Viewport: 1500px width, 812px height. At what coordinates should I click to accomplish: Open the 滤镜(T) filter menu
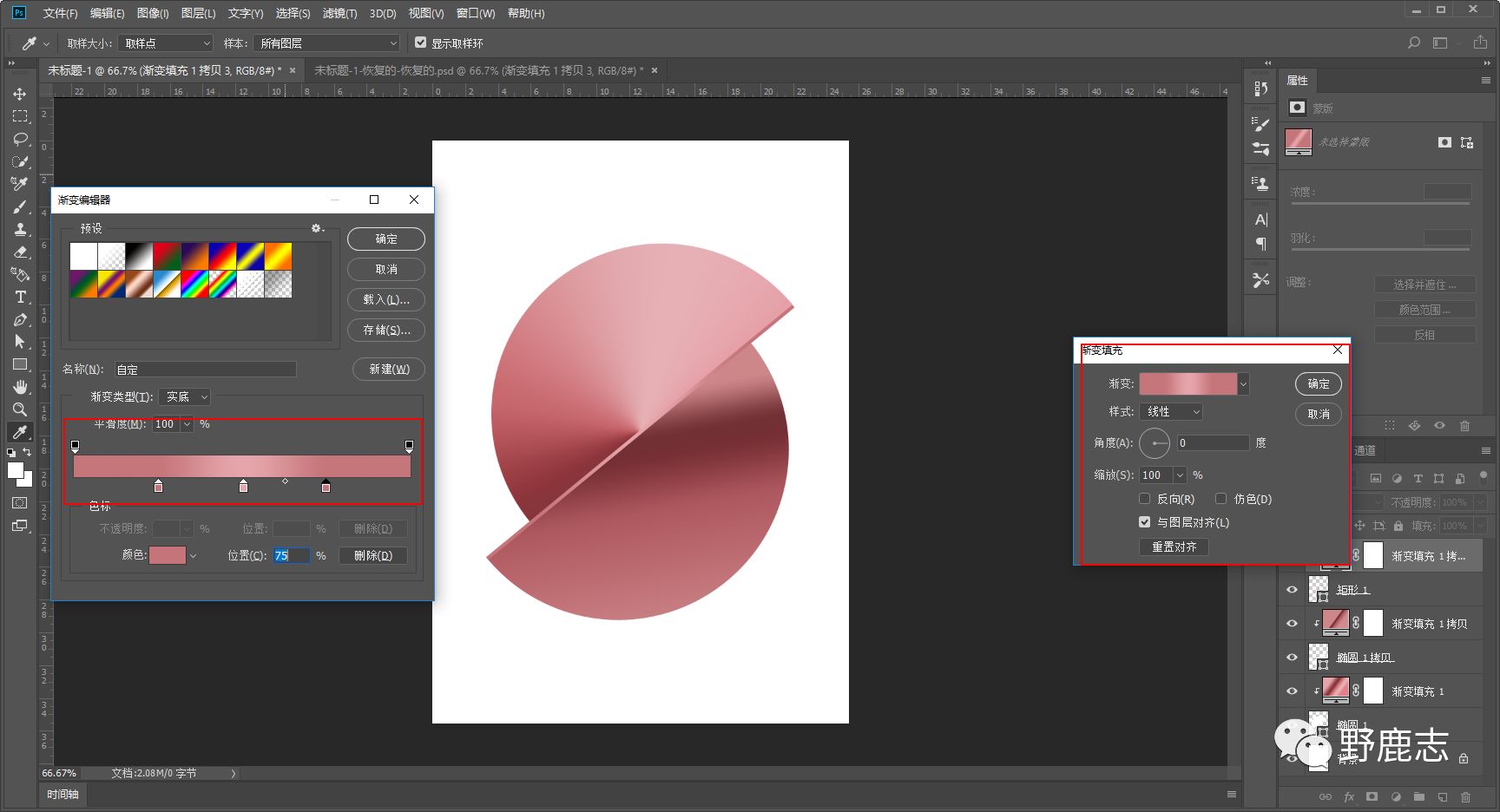(339, 13)
